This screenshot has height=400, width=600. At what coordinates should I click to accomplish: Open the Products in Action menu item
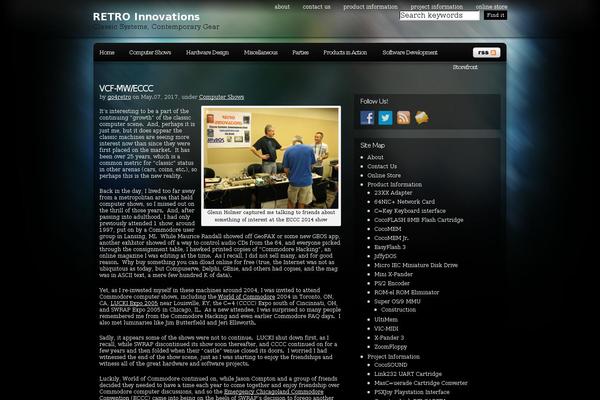click(345, 52)
